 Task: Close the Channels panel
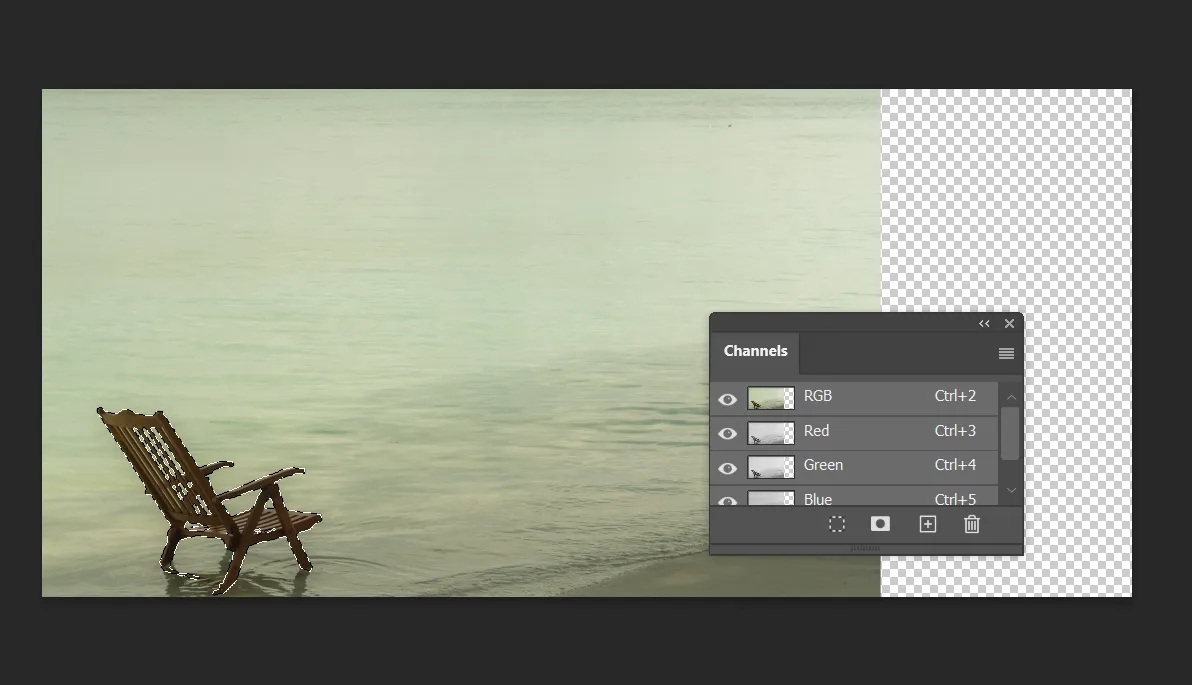(x=1009, y=323)
